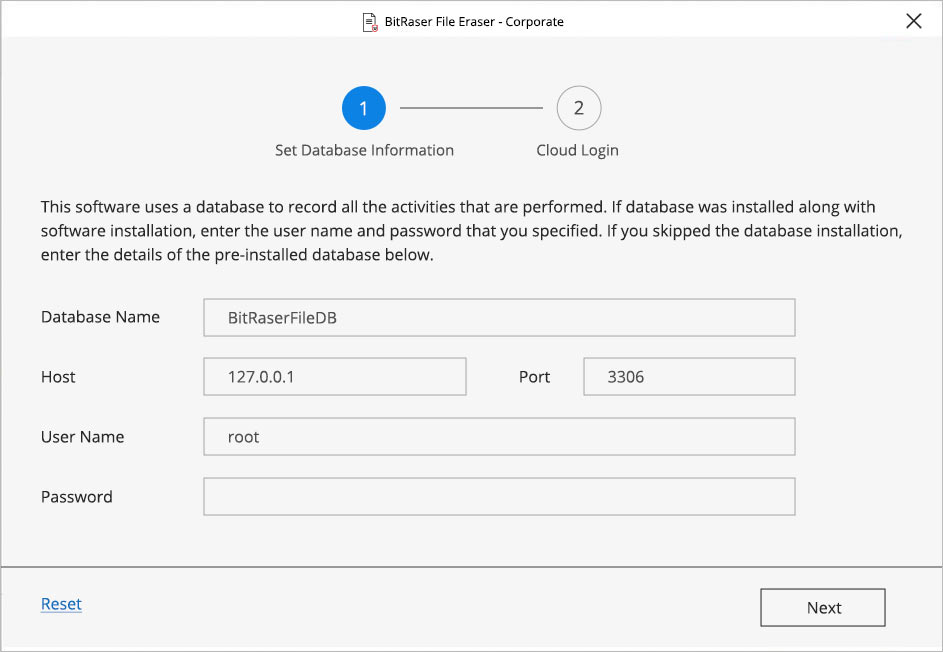Image resolution: width=943 pixels, height=652 pixels.
Task: Click the User Name label
Action: [82, 437]
